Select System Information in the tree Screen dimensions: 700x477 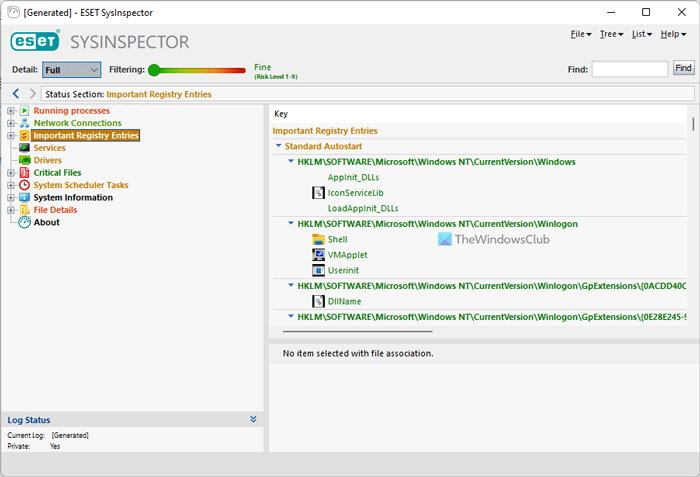[x=73, y=197]
